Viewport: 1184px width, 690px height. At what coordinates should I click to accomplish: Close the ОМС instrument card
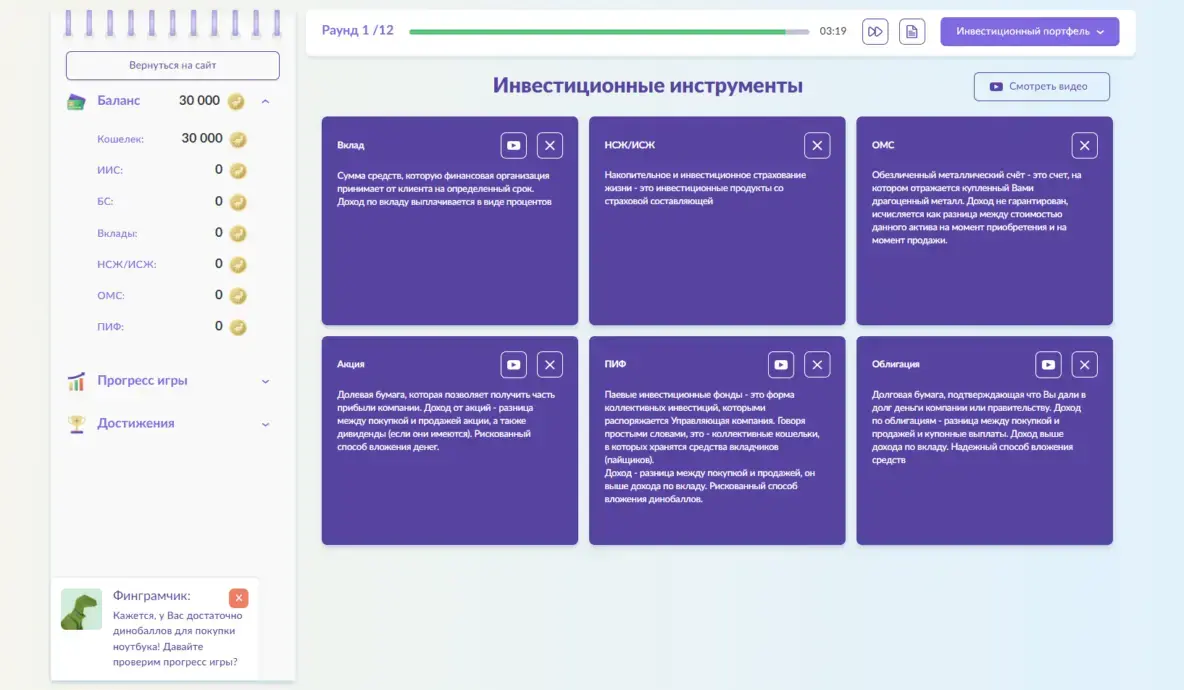(x=1084, y=146)
